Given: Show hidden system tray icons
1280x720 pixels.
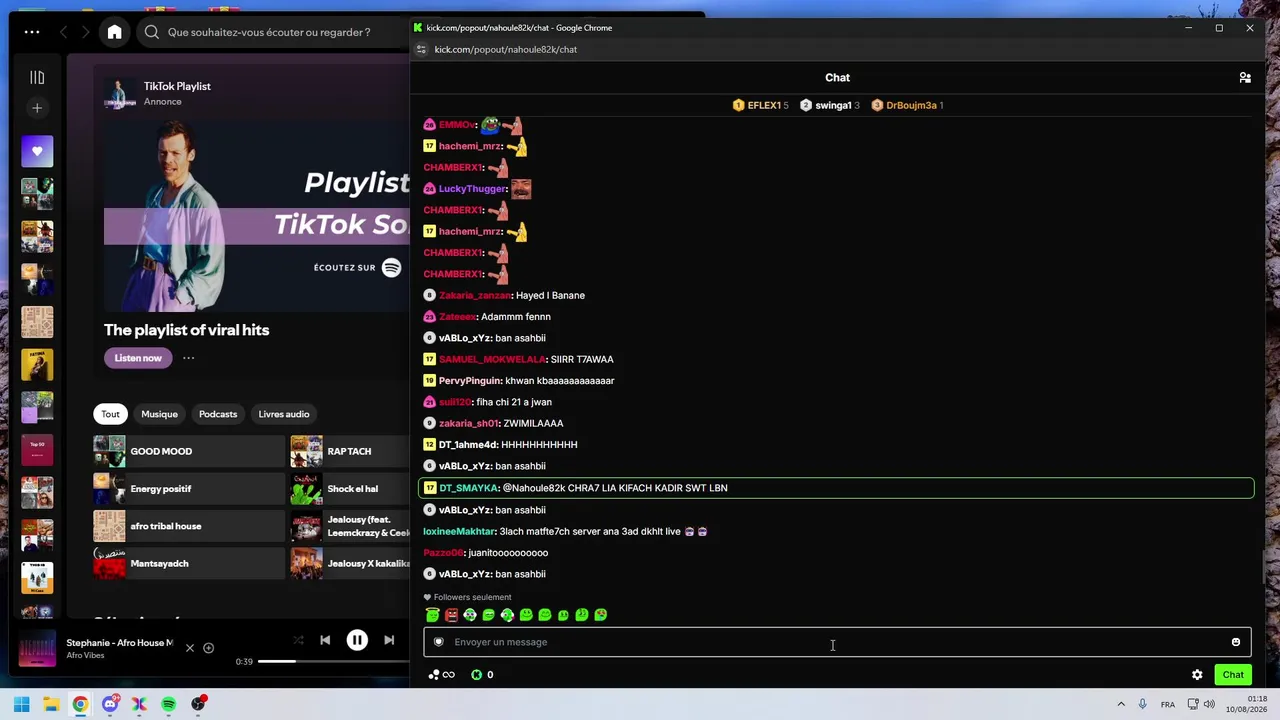Looking at the screenshot, I should click(x=1120, y=704).
